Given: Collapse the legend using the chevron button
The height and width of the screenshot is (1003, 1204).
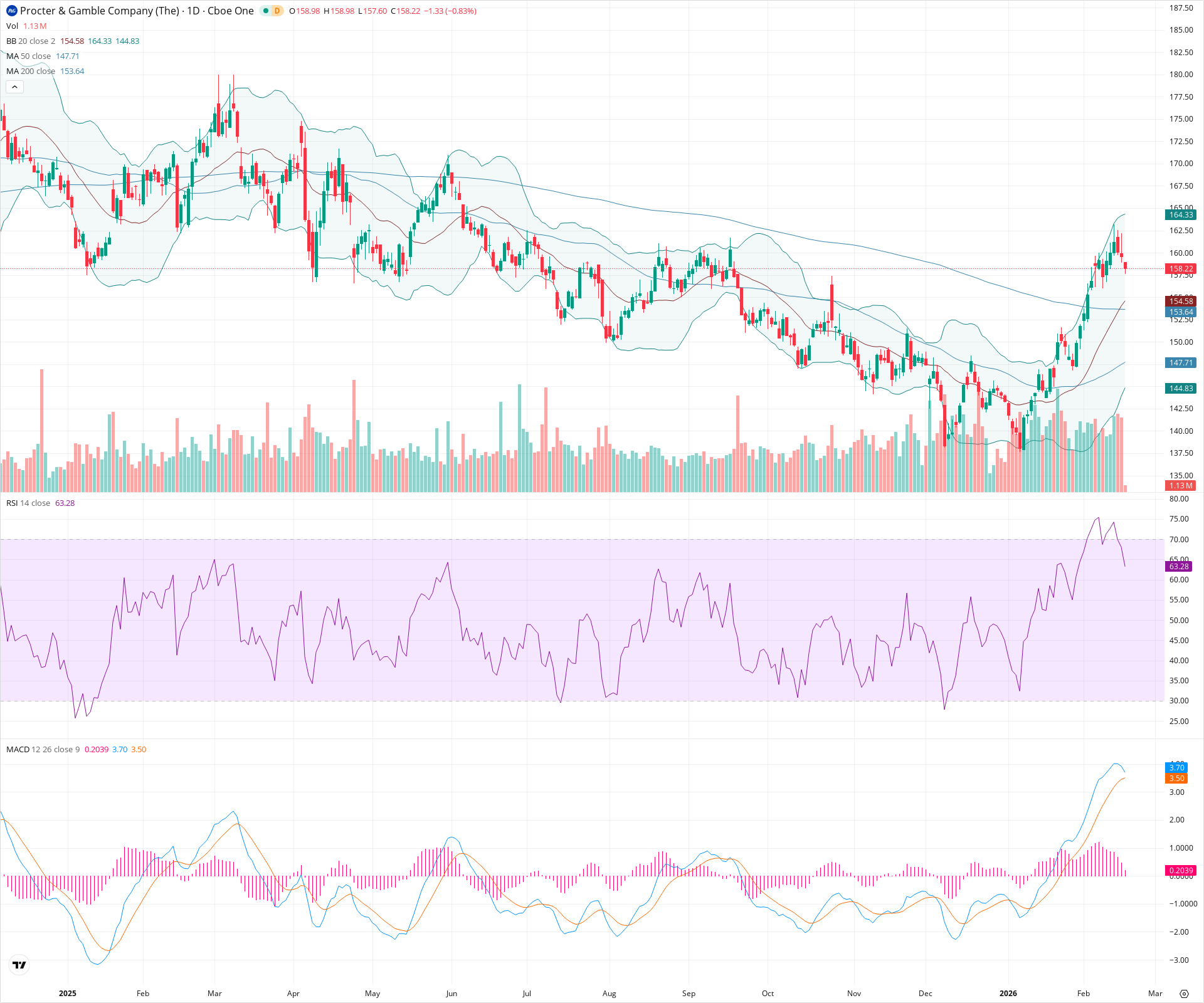Looking at the screenshot, I should pos(14,87).
